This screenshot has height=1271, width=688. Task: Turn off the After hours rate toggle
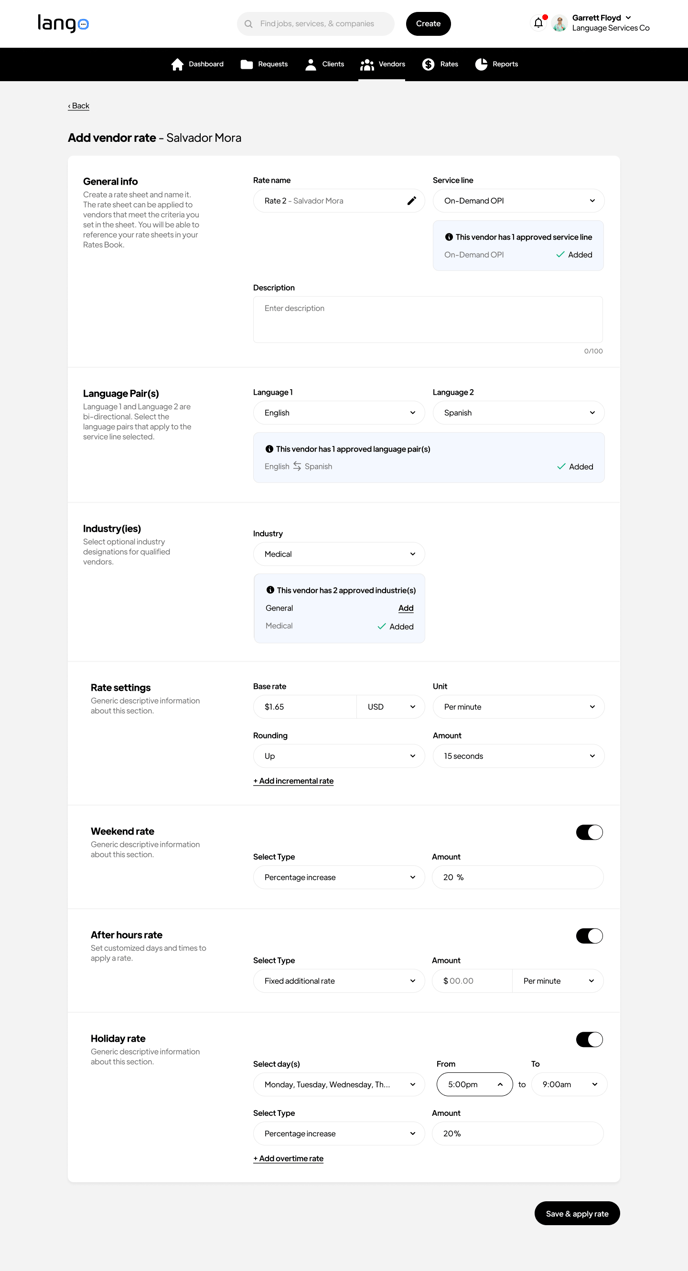[589, 936]
